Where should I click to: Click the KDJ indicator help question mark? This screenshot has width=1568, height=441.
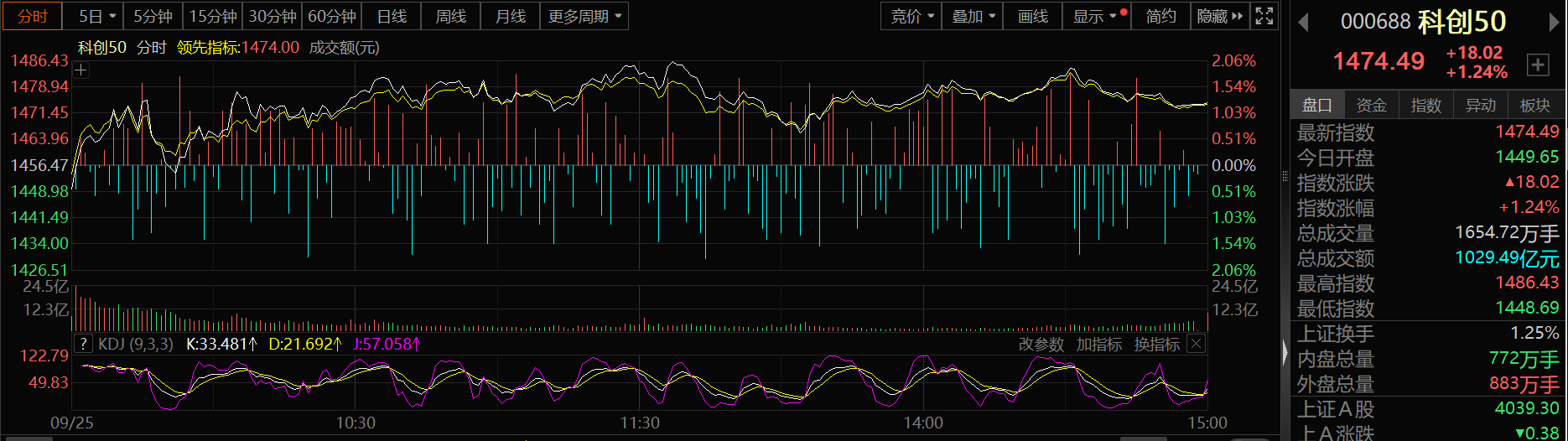click(83, 344)
